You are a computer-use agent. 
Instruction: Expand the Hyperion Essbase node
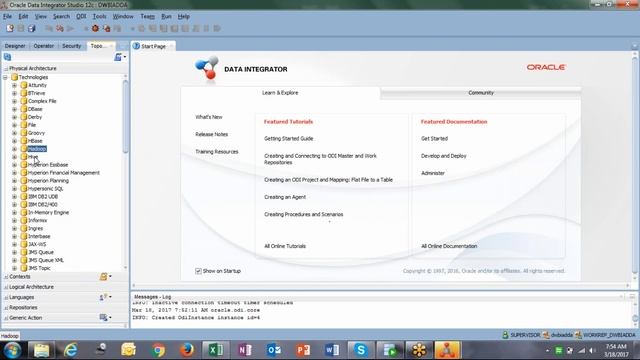pyautogui.click(x=14, y=164)
